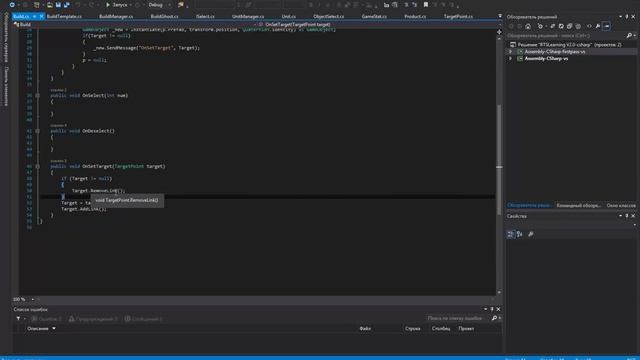The width and height of the screenshot is (640, 360).
Task: Switch to the Unit.cs tab
Action: coord(289,16)
